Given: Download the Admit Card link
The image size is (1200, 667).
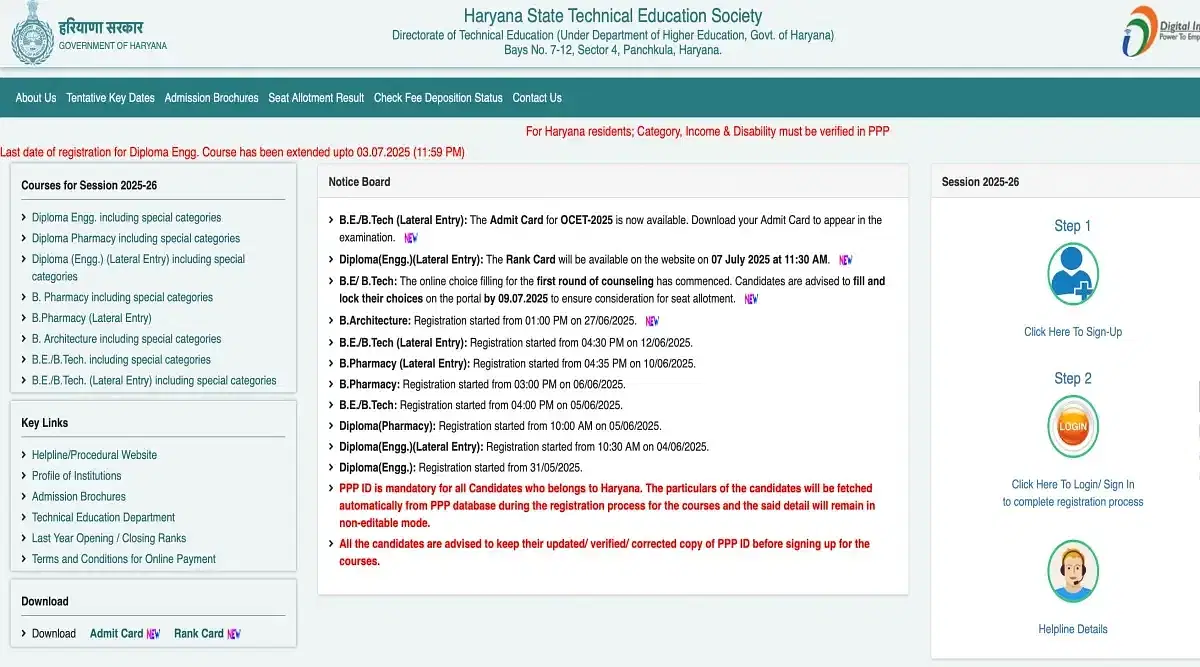Looking at the screenshot, I should tap(117, 634).
